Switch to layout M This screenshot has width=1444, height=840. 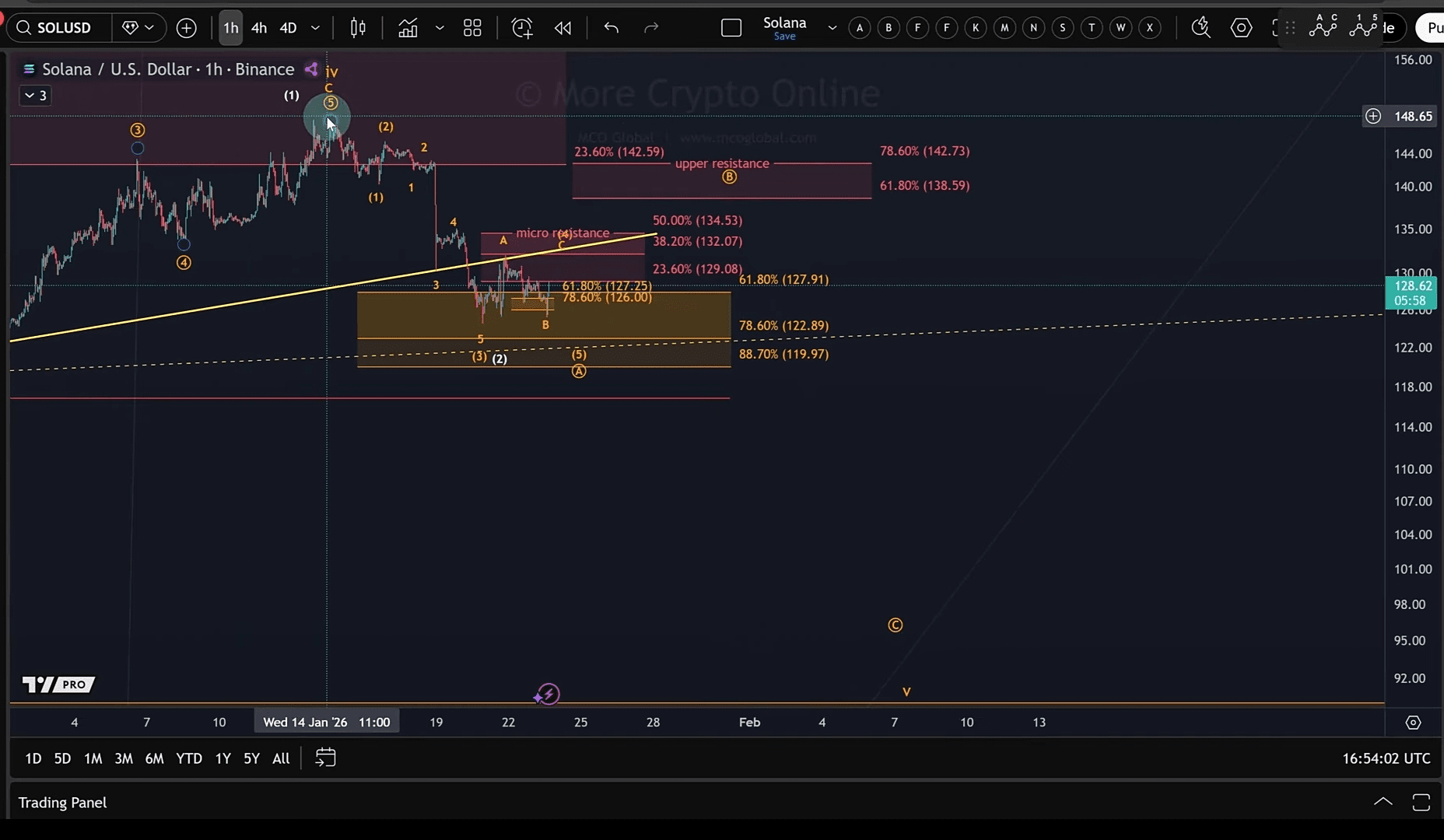click(1004, 28)
